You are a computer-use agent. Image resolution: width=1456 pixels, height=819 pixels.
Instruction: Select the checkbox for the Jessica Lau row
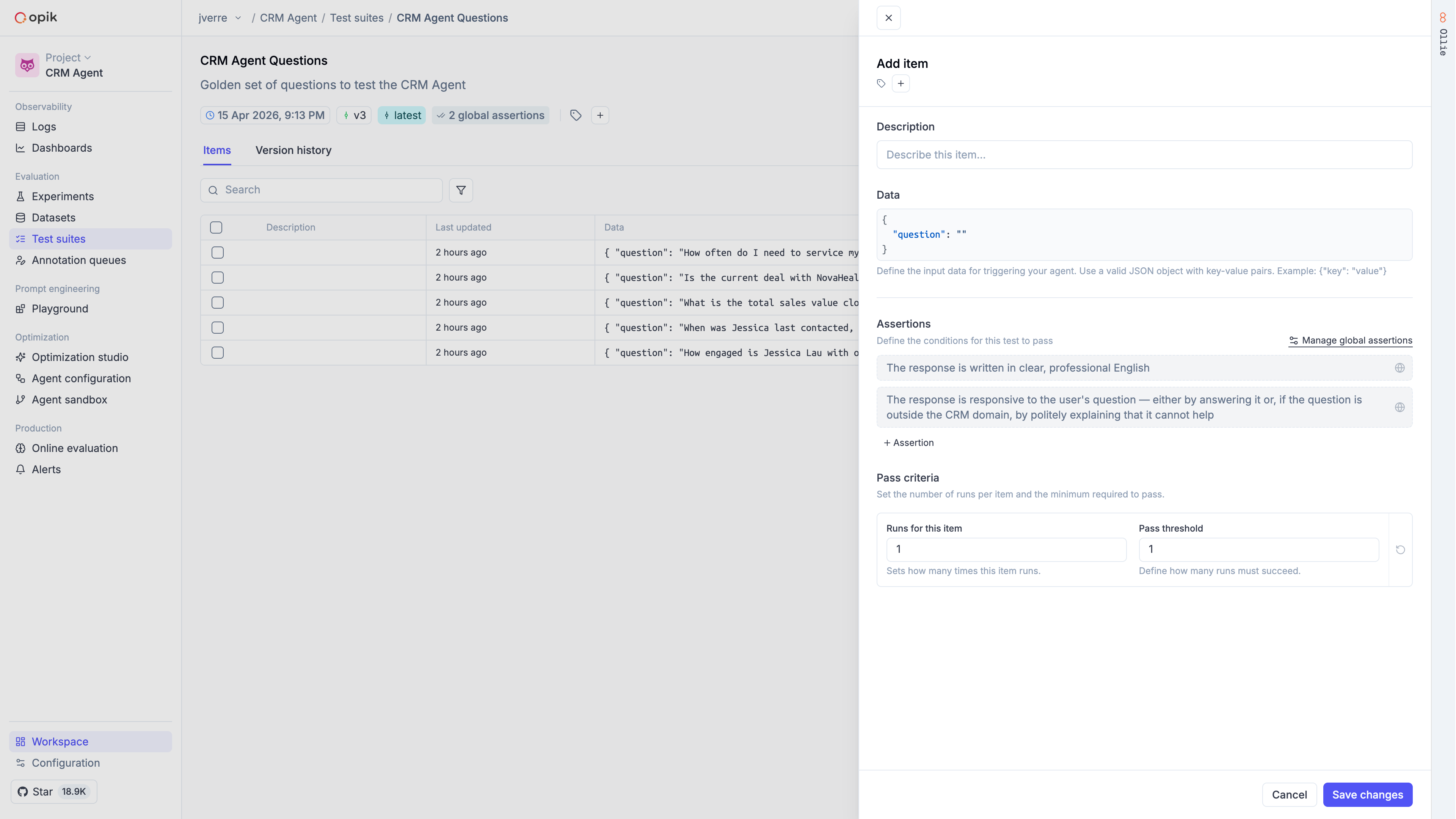(x=217, y=352)
